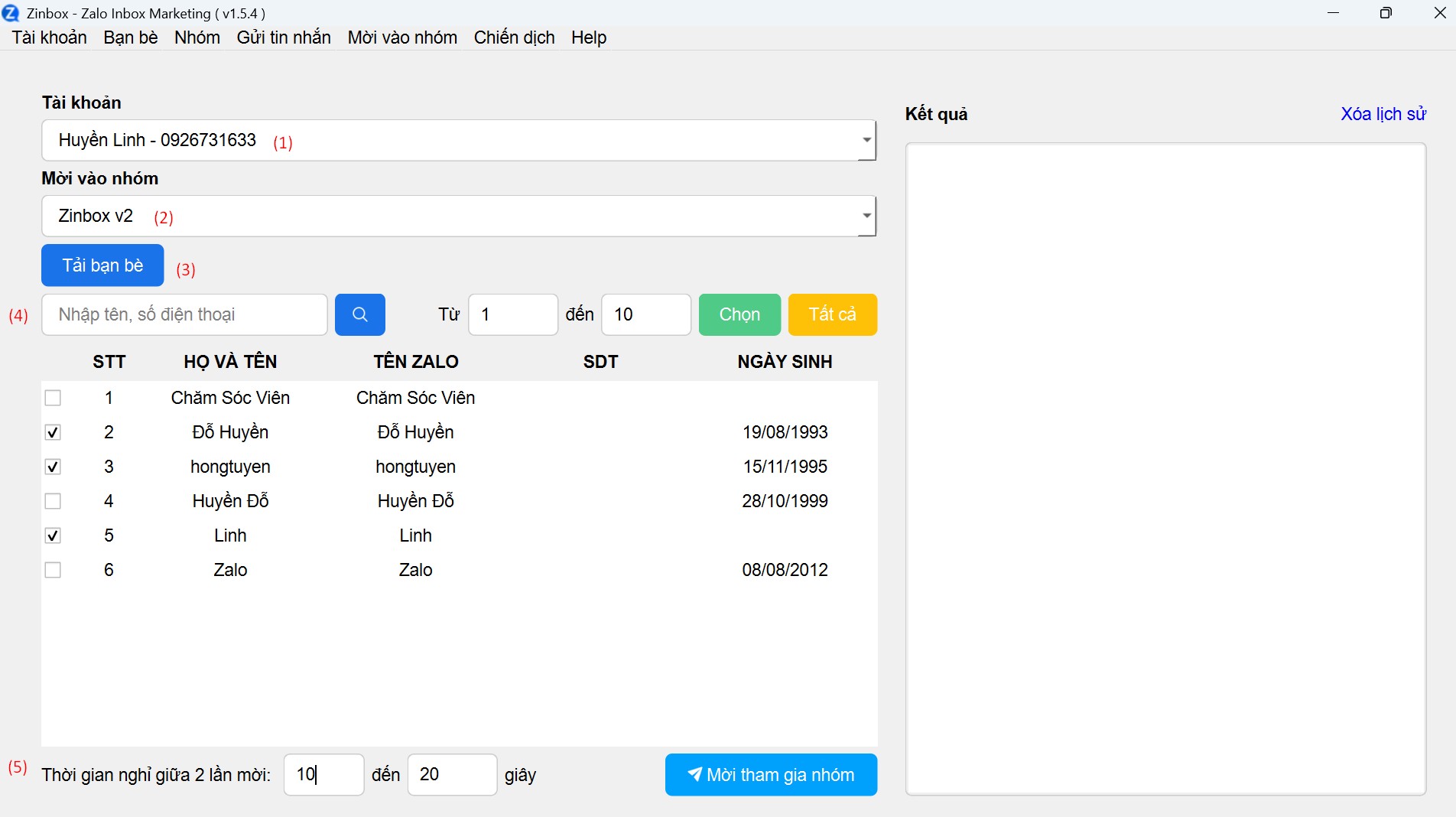
Task: Select the Huyền Đỗ row checkbox
Action: pyautogui.click(x=53, y=501)
